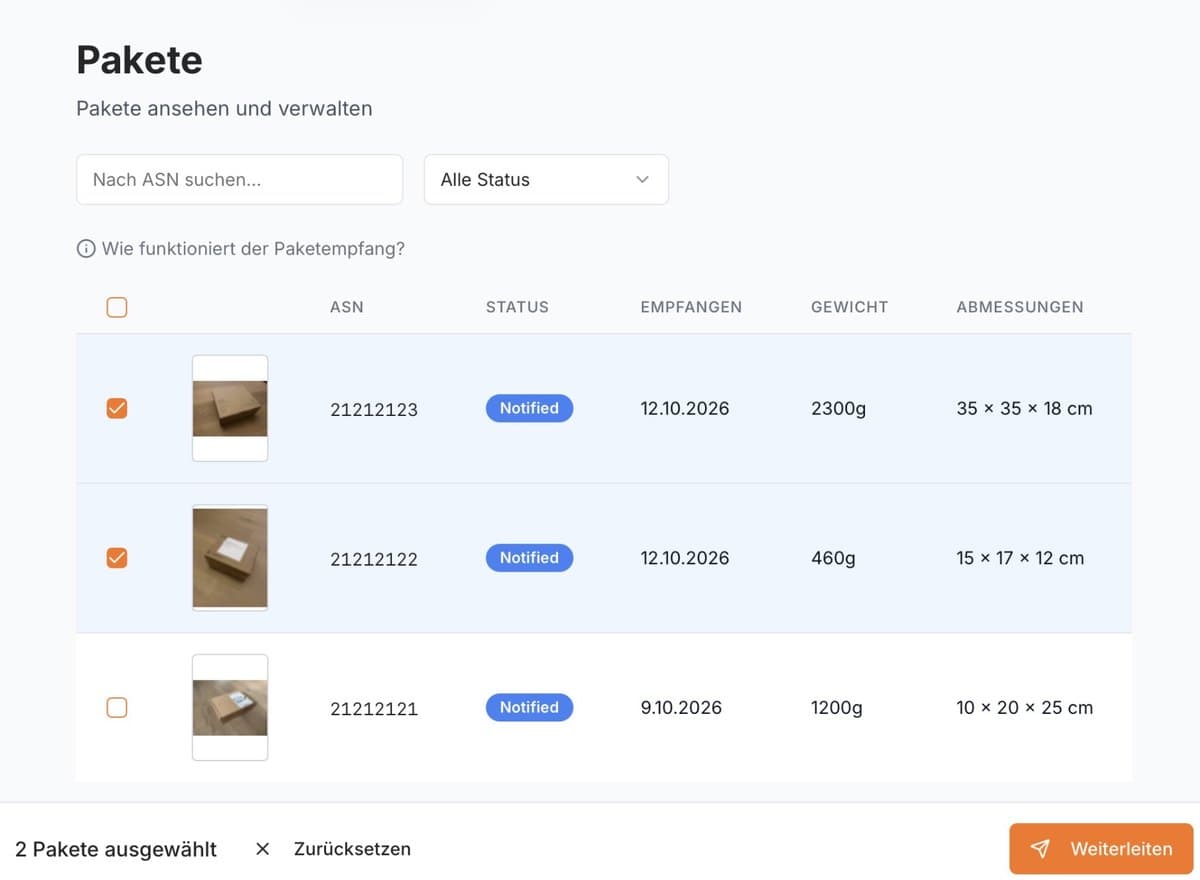Click the ABMESSUNGEN column header
This screenshot has height=880, width=1200.
tap(1020, 307)
